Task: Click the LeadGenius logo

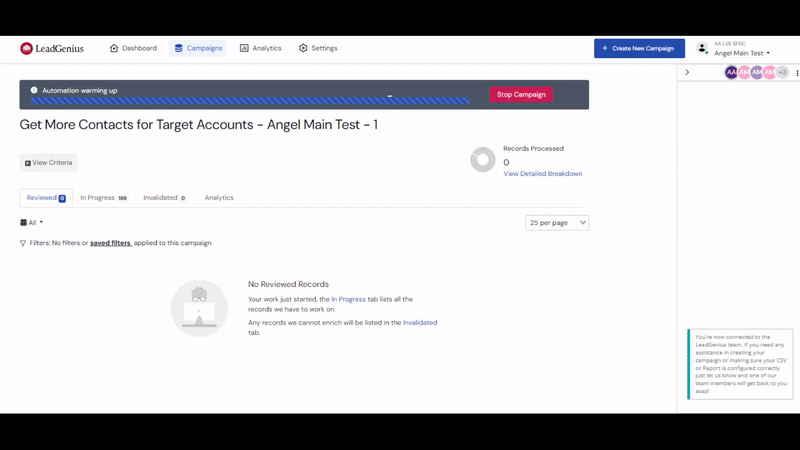Action: (52, 48)
